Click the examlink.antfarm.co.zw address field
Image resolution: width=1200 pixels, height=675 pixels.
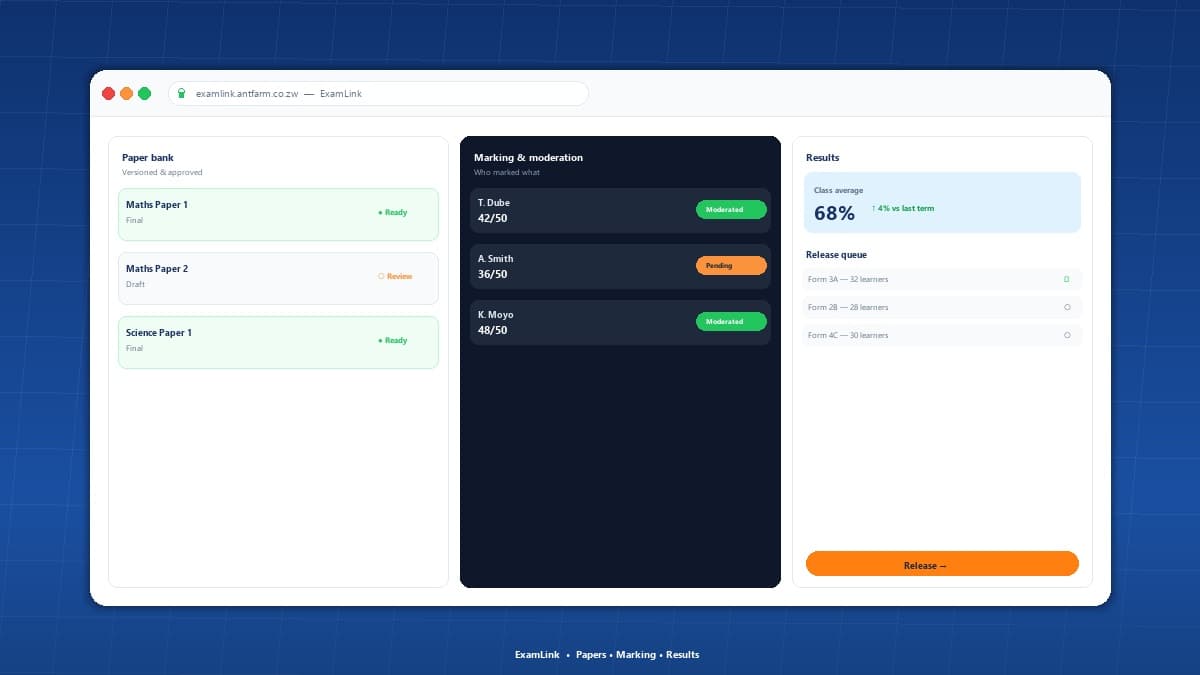point(378,94)
